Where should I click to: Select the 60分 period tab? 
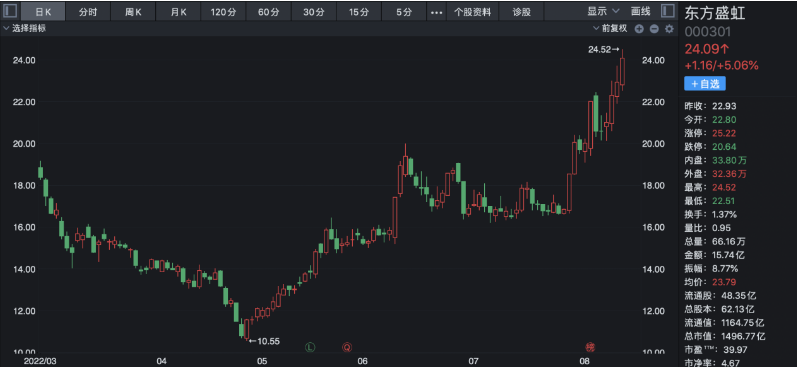point(269,12)
